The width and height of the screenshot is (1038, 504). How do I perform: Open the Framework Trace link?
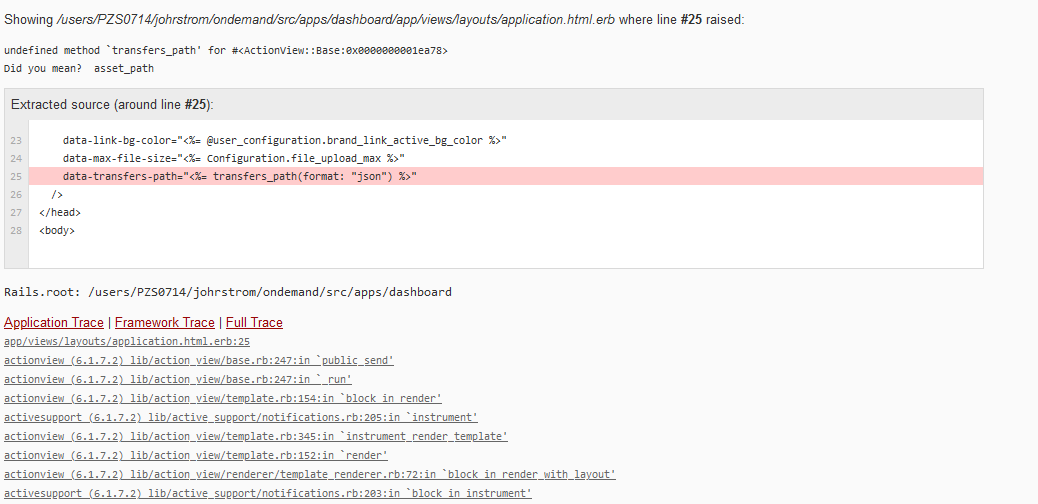(x=165, y=323)
